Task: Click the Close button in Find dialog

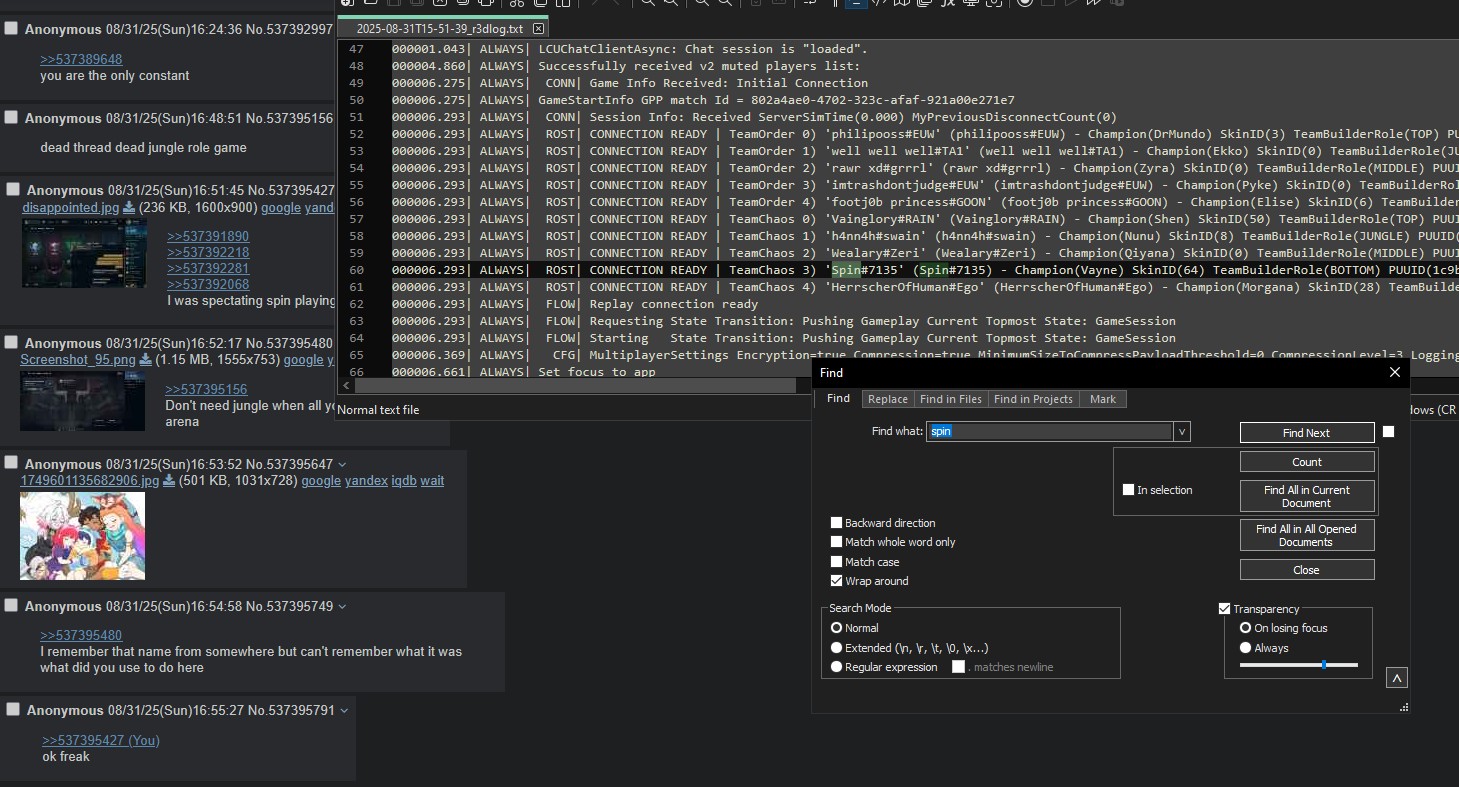Action: coord(1307,570)
